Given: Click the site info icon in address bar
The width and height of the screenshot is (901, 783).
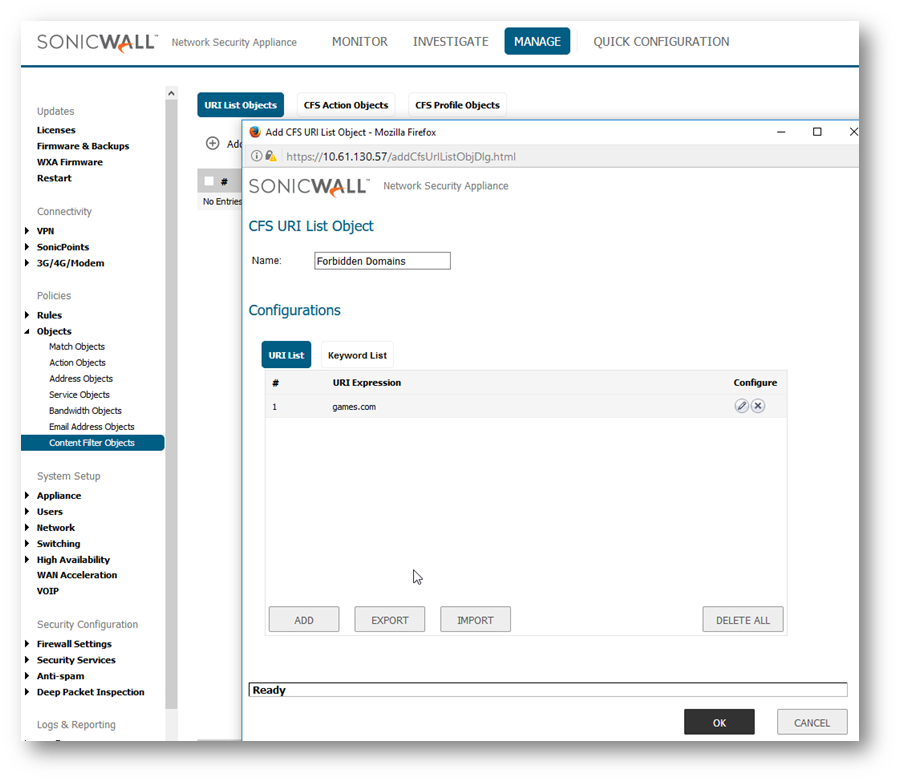Looking at the screenshot, I should (x=256, y=156).
